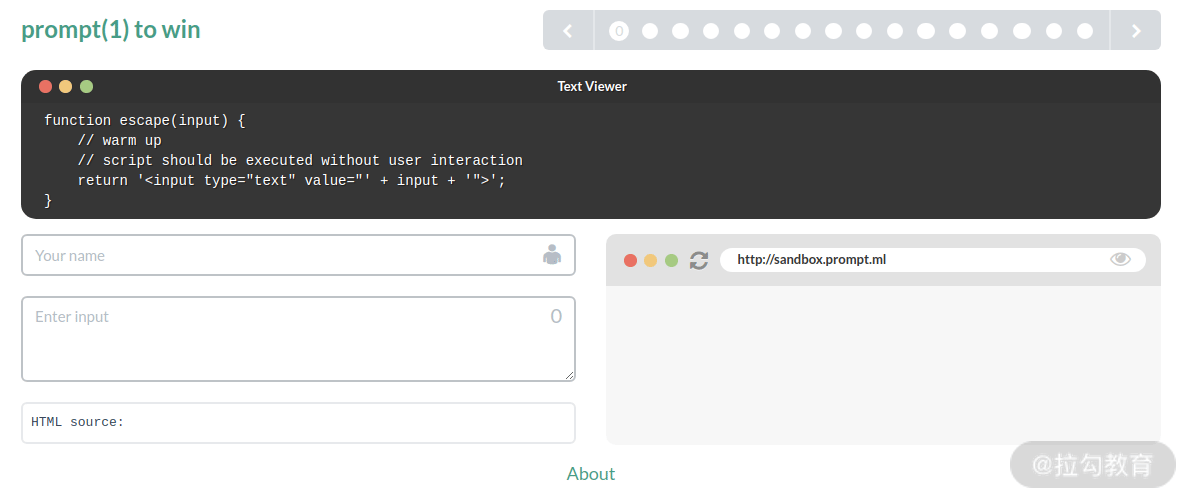Focus the Enter input textarea
The width and height of the screenshot is (1193, 503).
[x=298, y=339]
